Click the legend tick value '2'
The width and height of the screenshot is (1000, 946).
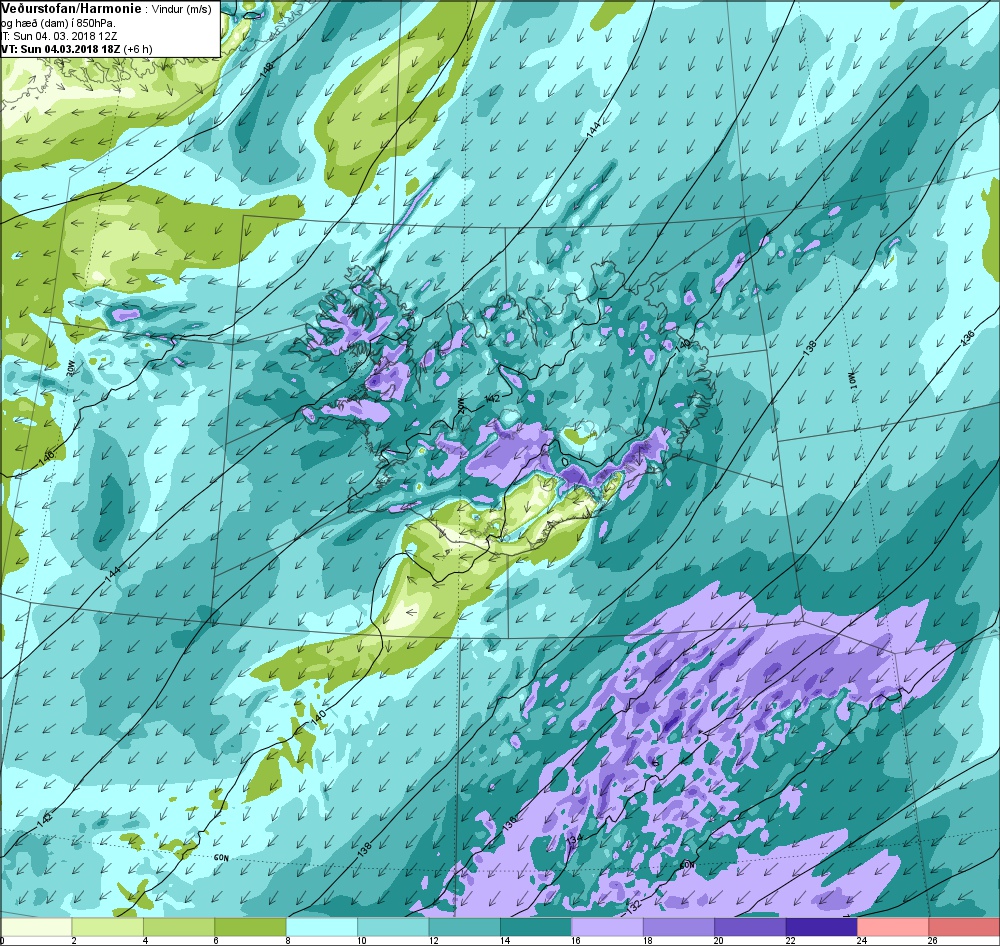[74, 940]
